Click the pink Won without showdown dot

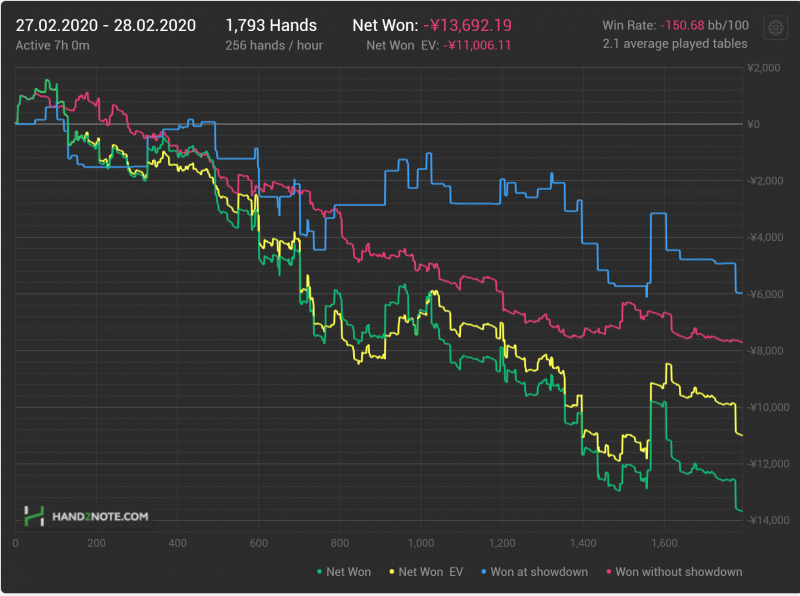point(607,572)
